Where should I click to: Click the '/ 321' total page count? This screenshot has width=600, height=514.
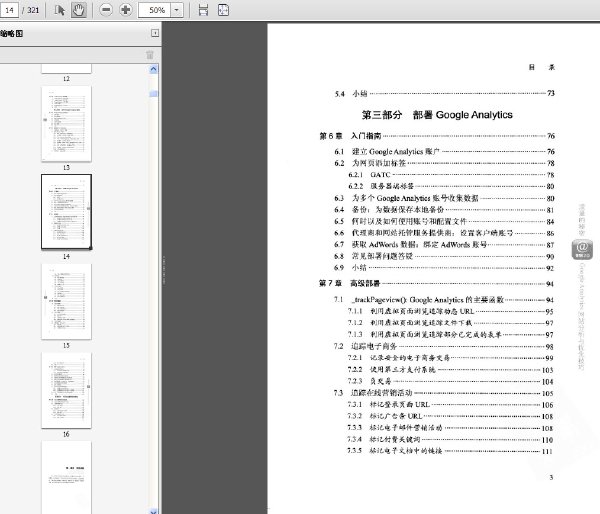pyautogui.click(x=31, y=10)
